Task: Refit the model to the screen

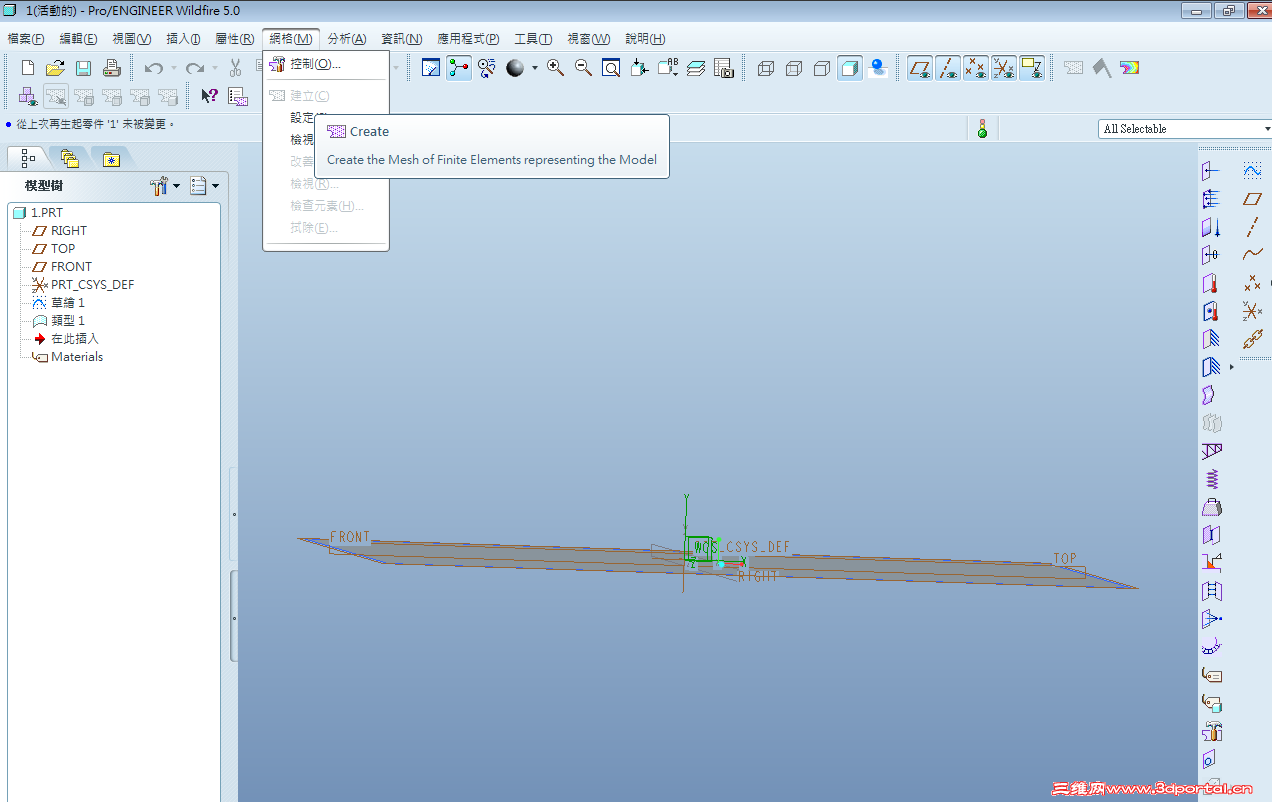Action: coord(611,68)
